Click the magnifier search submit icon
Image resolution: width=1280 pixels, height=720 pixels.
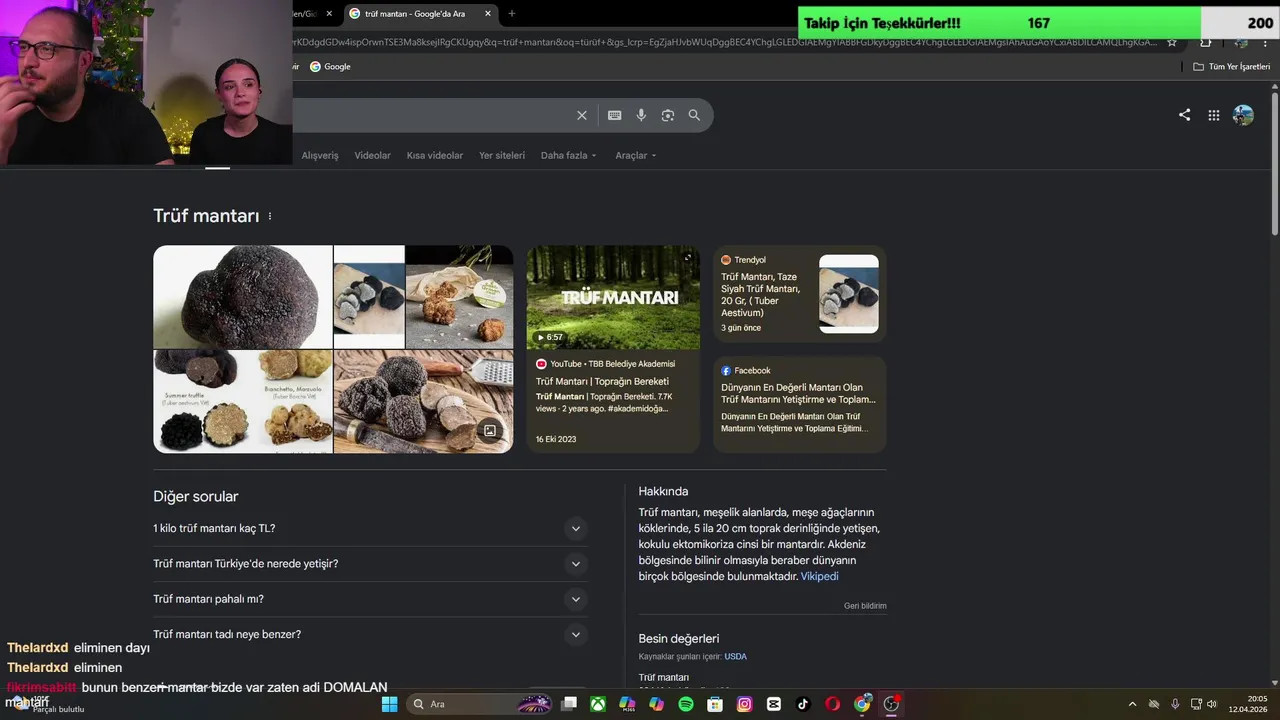tap(694, 115)
